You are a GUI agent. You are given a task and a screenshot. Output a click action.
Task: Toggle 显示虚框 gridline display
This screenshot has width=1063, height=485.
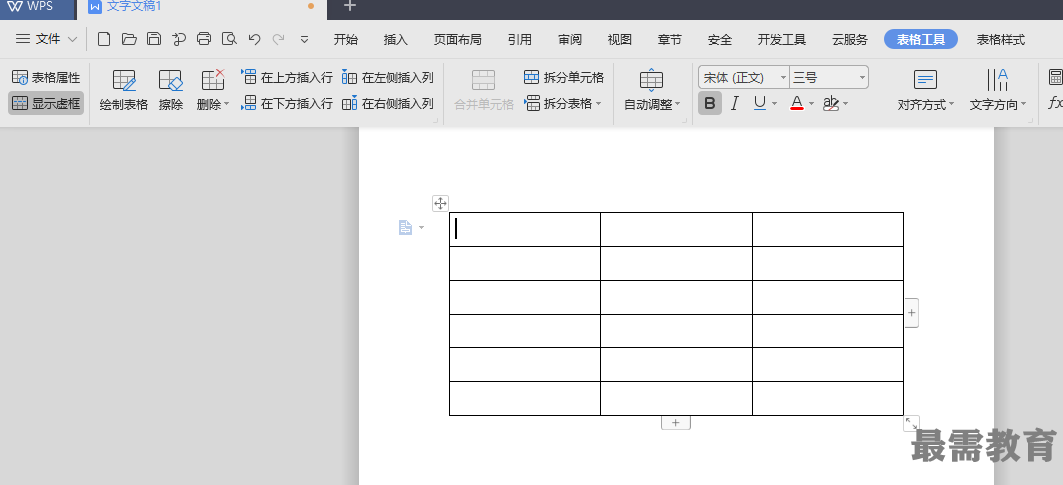pos(46,103)
